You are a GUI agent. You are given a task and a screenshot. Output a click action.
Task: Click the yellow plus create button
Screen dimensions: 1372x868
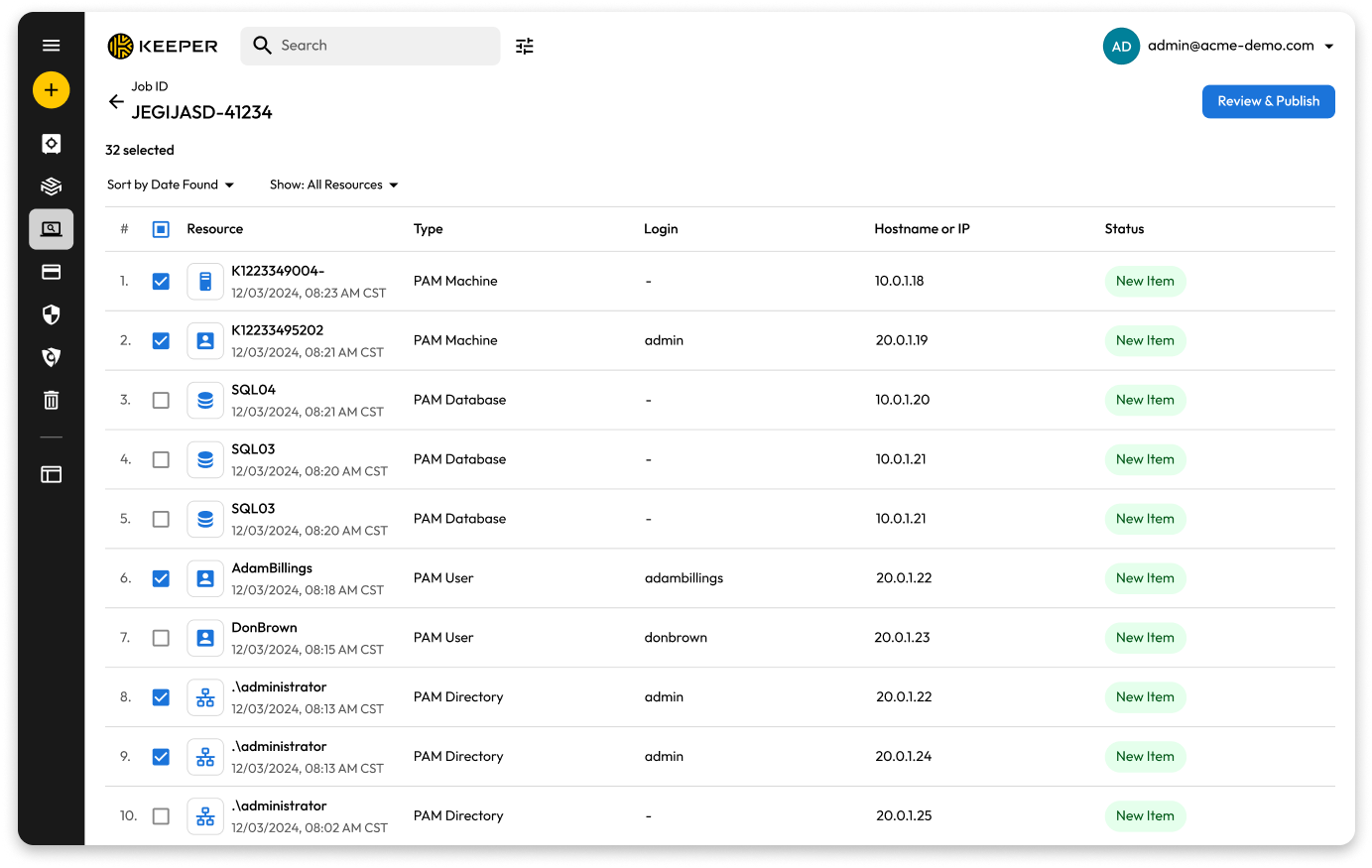point(52,90)
